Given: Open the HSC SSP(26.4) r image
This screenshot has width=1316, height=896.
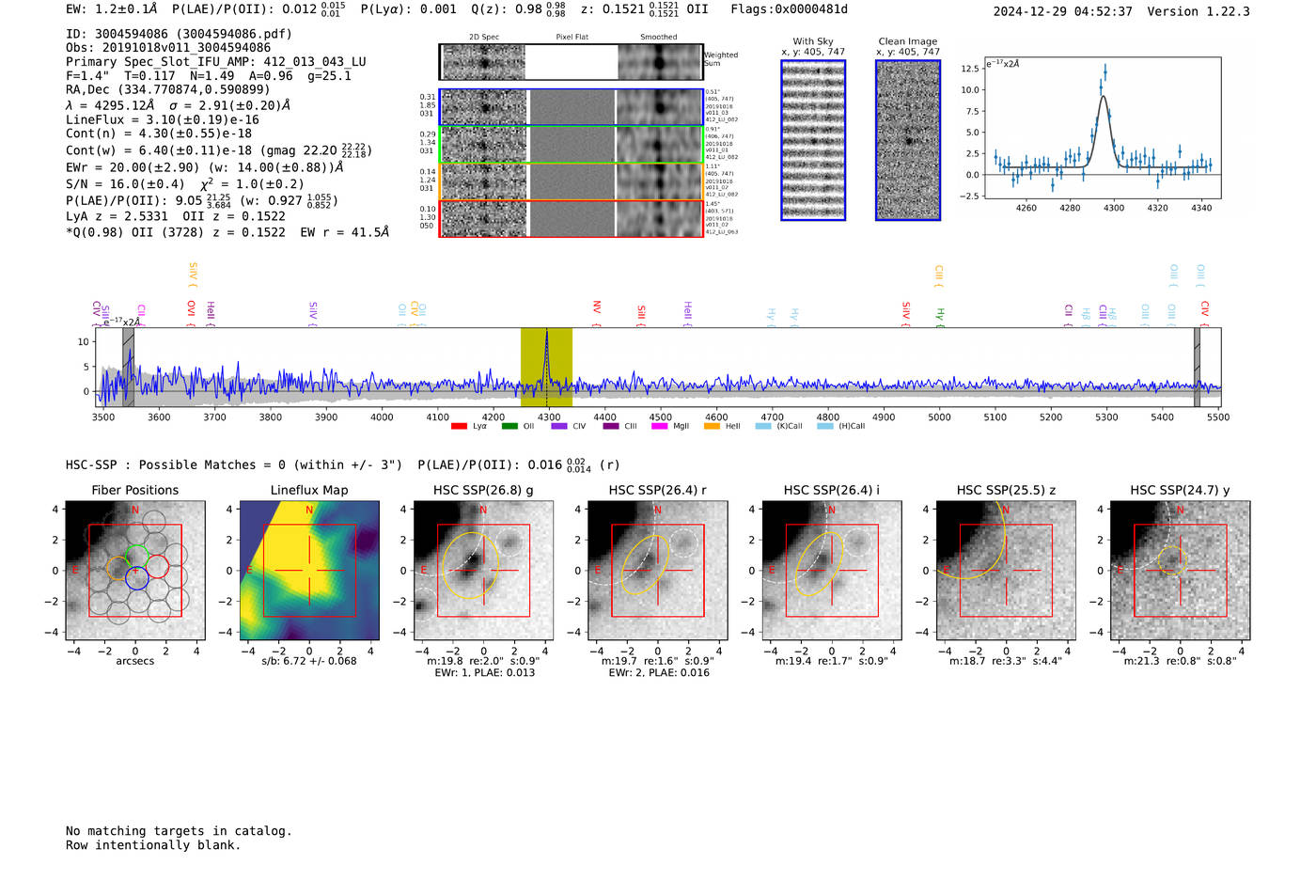Looking at the screenshot, I should [658, 571].
